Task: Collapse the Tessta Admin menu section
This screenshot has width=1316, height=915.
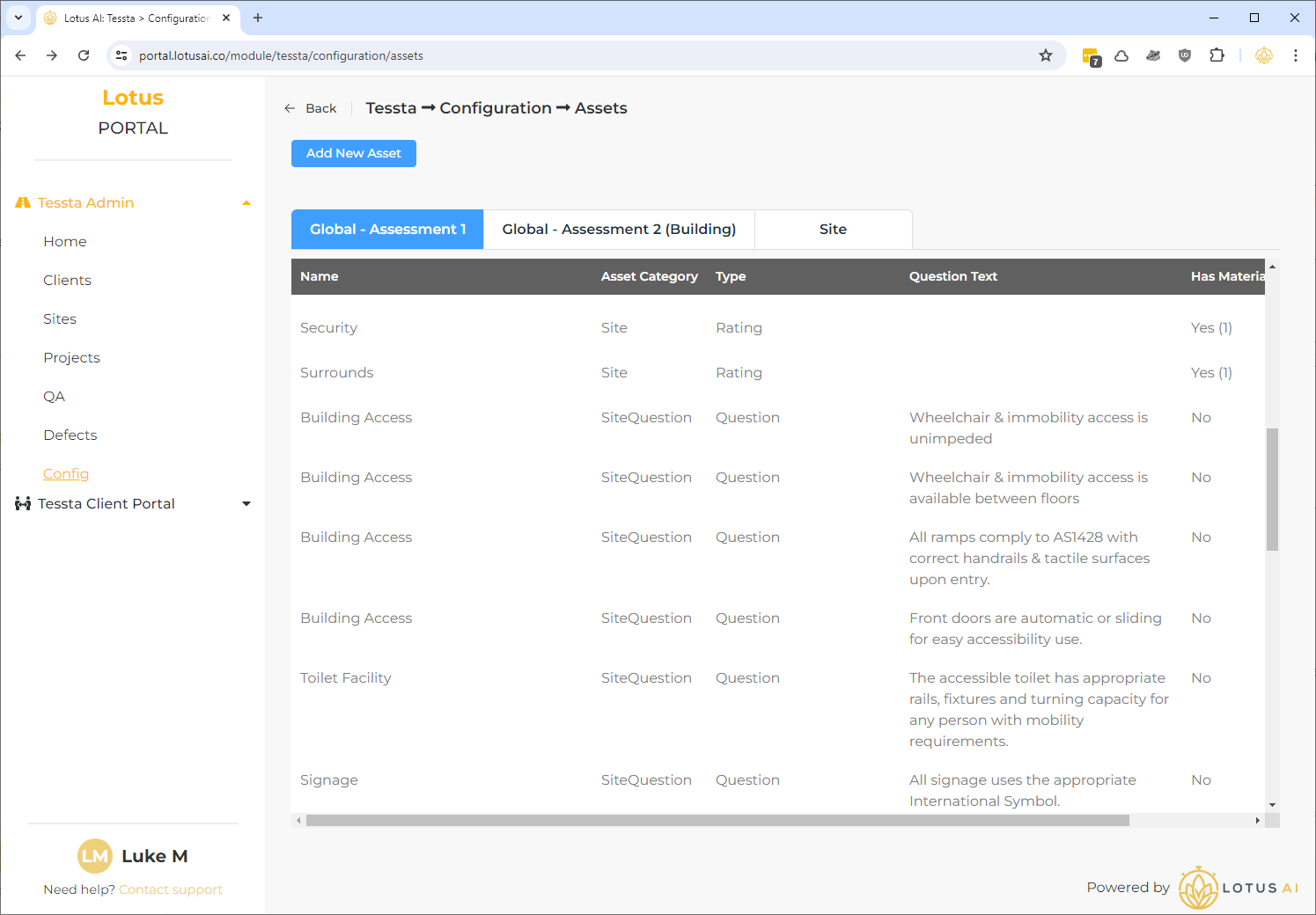Action: pos(246,203)
